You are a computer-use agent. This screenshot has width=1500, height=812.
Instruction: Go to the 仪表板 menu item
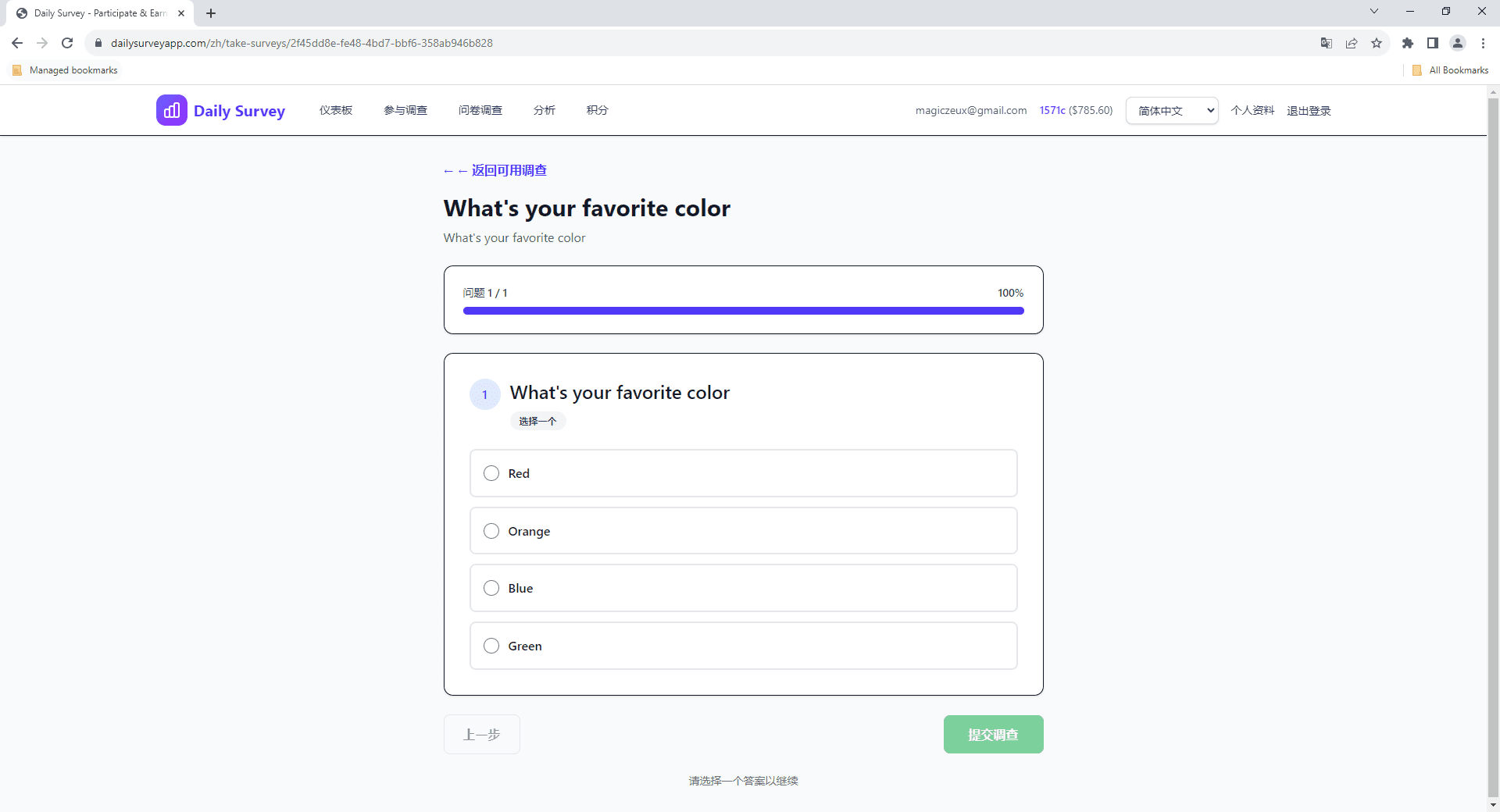coord(336,110)
